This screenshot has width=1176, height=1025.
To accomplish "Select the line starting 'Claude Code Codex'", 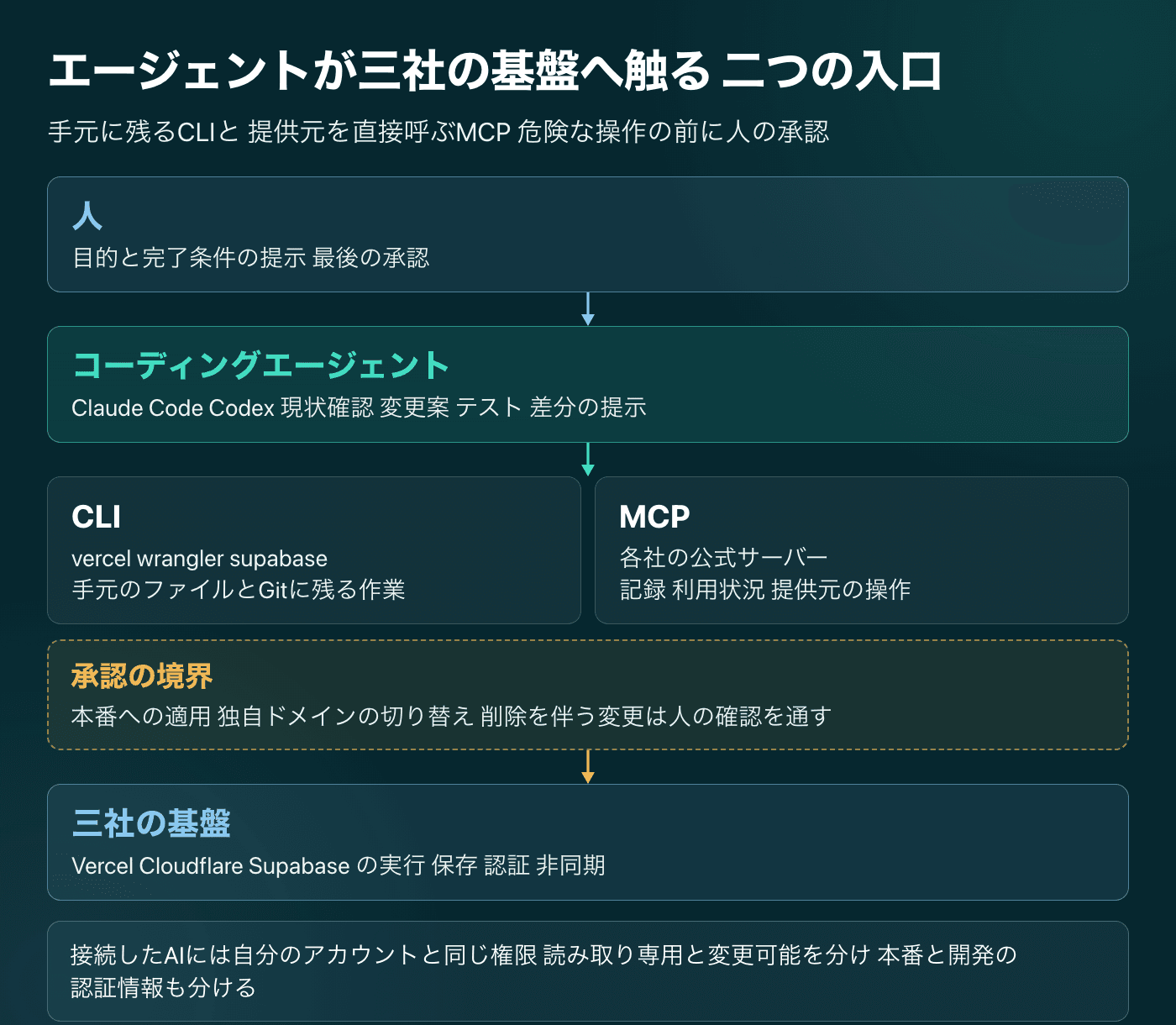I will point(359,407).
